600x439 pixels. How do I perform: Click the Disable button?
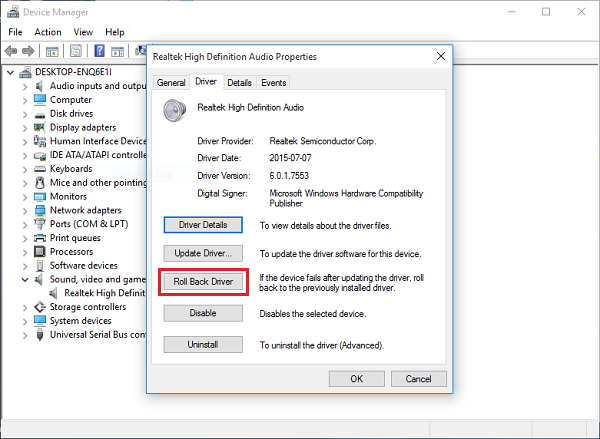(x=203, y=313)
